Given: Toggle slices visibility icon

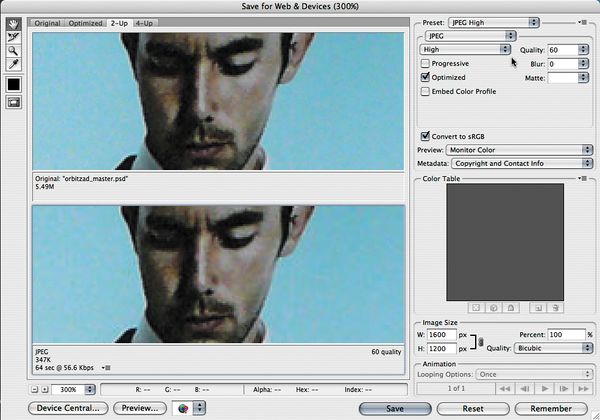Looking at the screenshot, I should 15,103.
